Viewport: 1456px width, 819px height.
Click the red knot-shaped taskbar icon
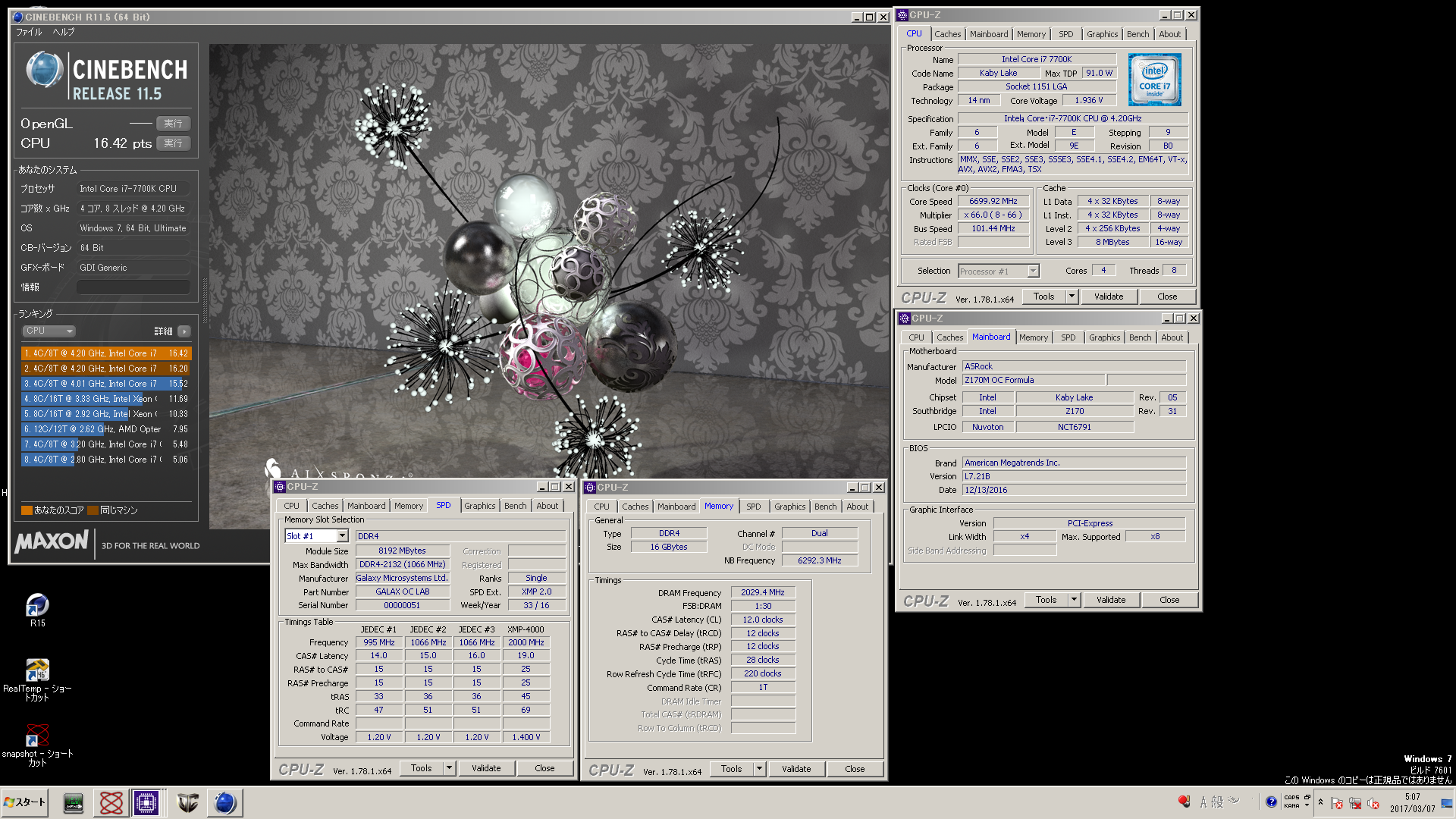(x=111, y=802)
